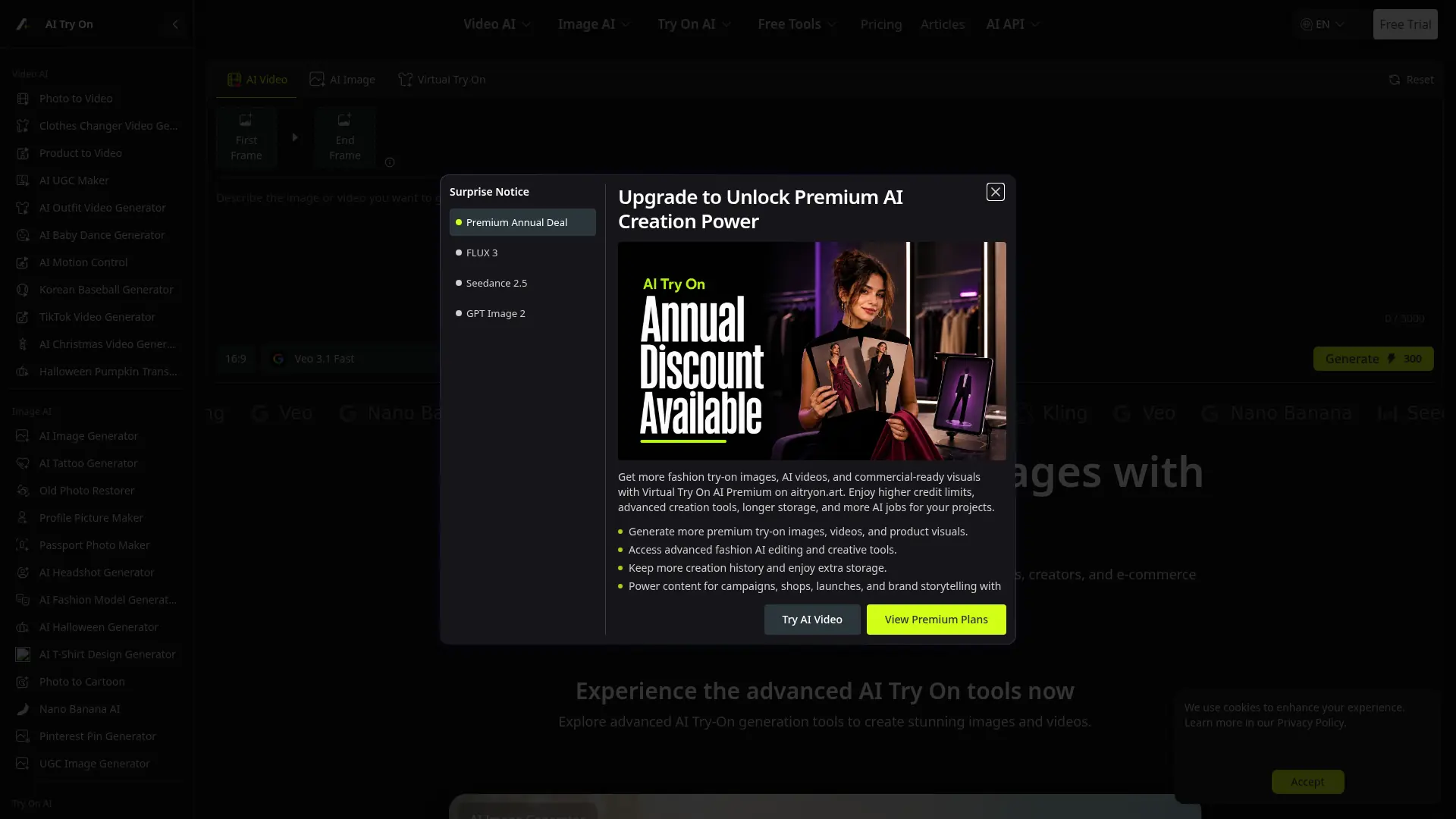Image resolution: width=1456 pixels, height=819 pixels.
Task: Expand the Video AI menu
Action: (497, 24)
